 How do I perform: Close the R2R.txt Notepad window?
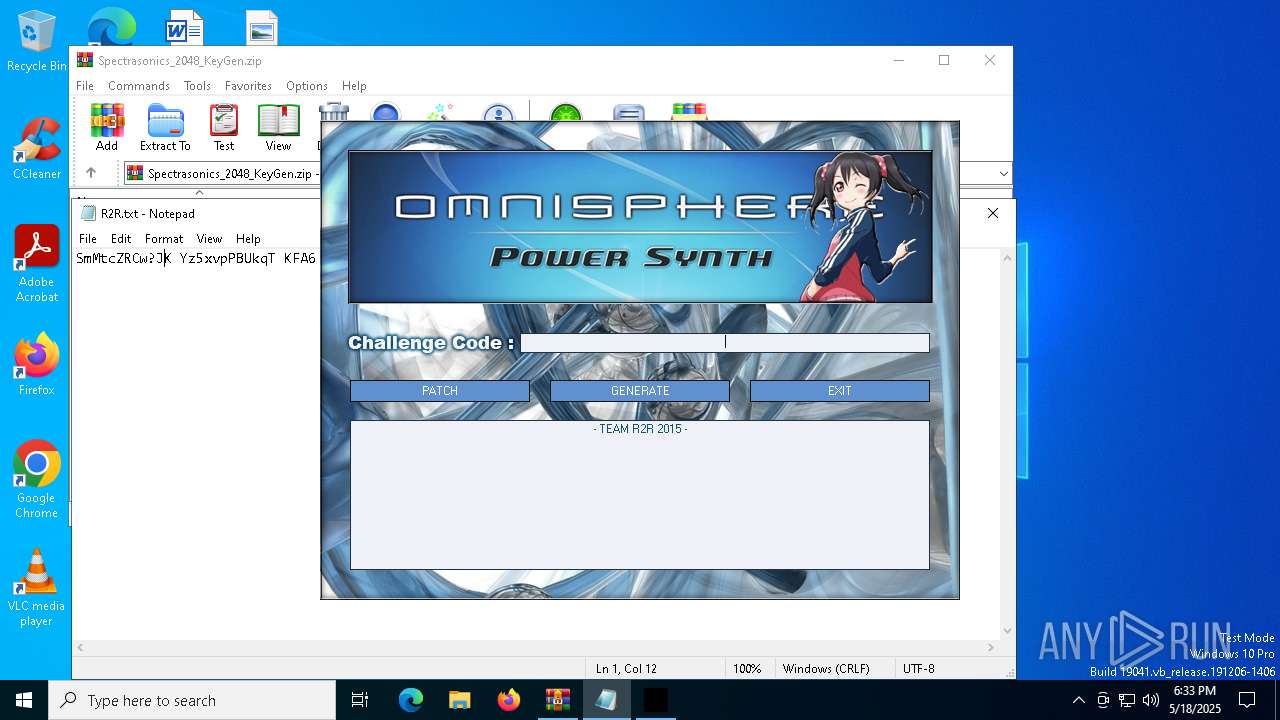coord(993,213)
